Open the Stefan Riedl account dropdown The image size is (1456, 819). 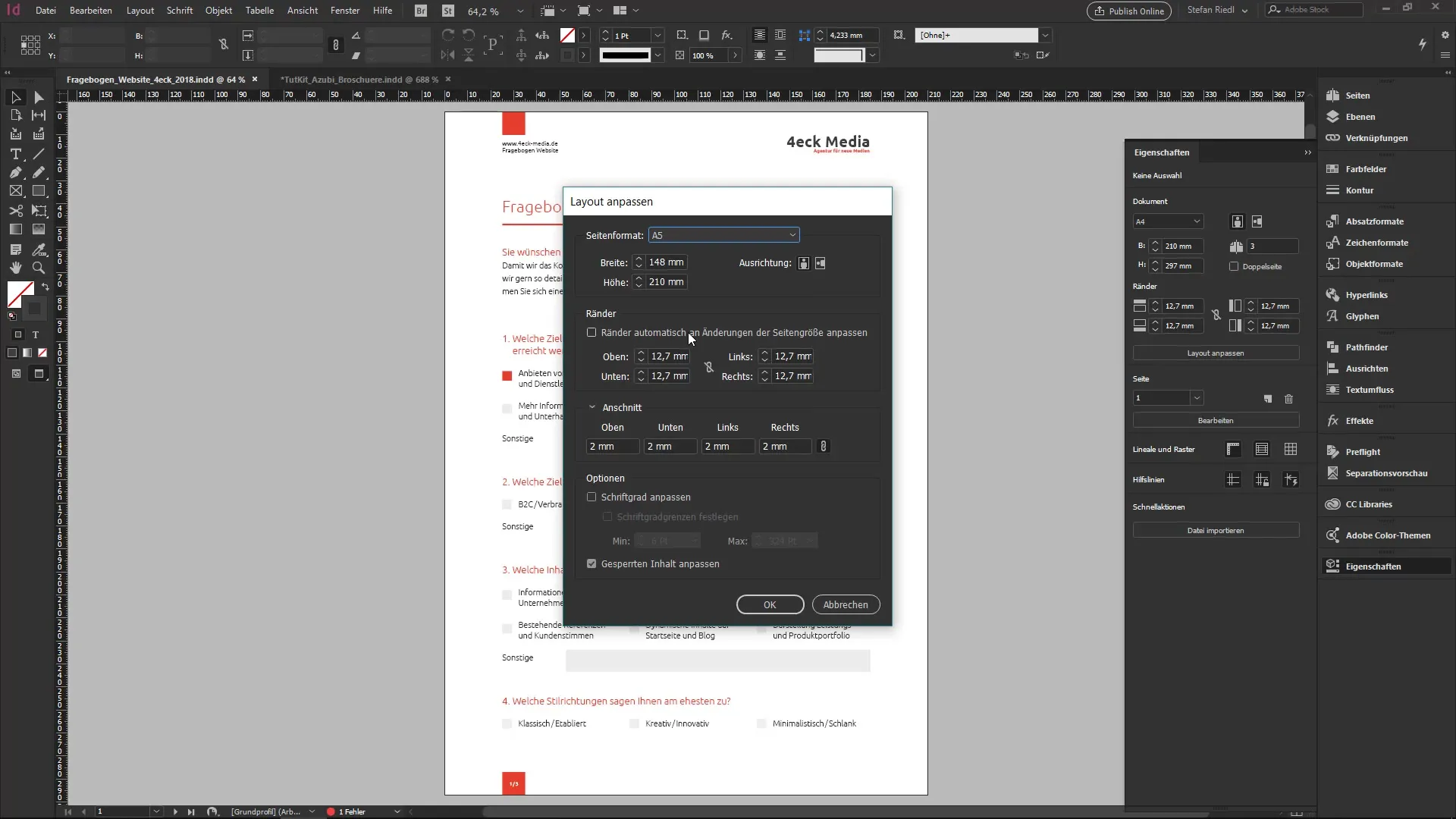point(1218,11)
